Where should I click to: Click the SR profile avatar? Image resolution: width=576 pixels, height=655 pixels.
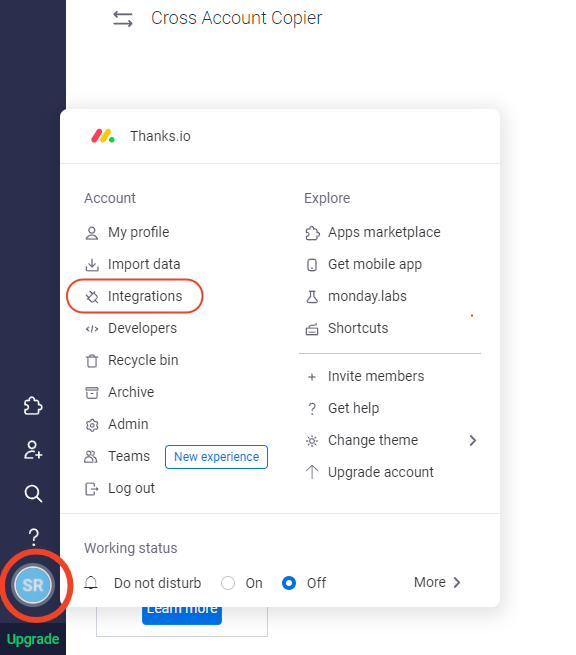click(x=33, y=585)
